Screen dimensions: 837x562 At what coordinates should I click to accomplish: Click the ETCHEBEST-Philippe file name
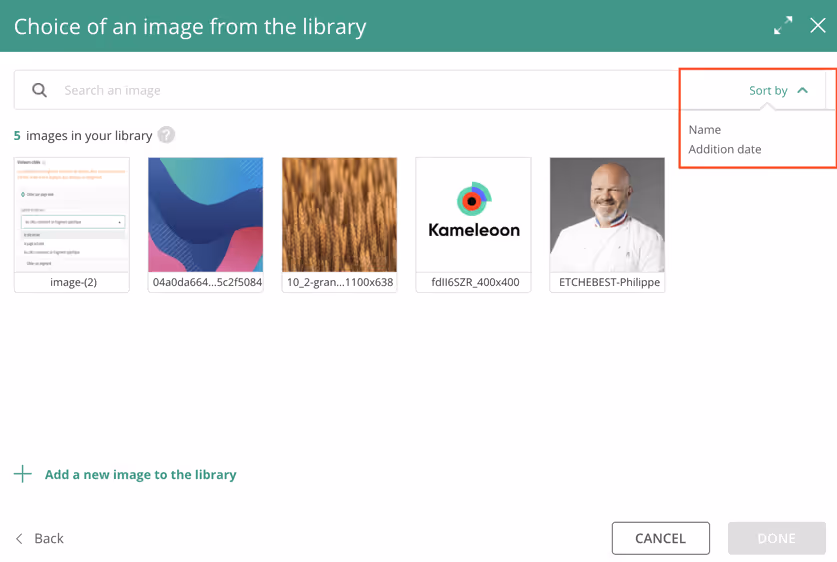(x=609, y=282)
